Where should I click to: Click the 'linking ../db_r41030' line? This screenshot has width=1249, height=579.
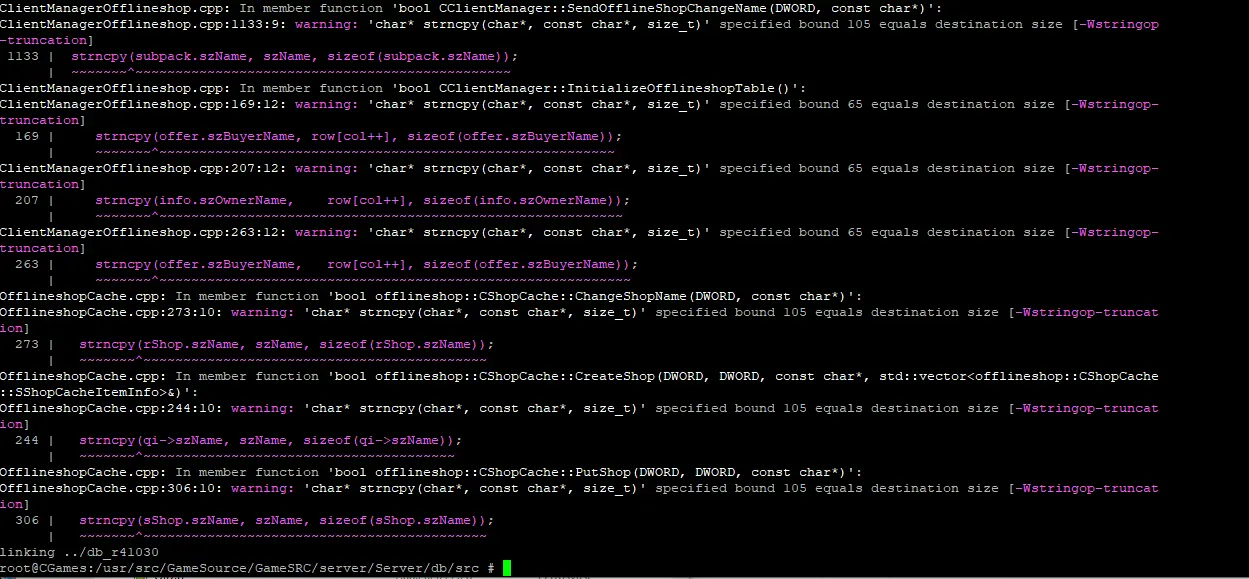pos(79,552)
